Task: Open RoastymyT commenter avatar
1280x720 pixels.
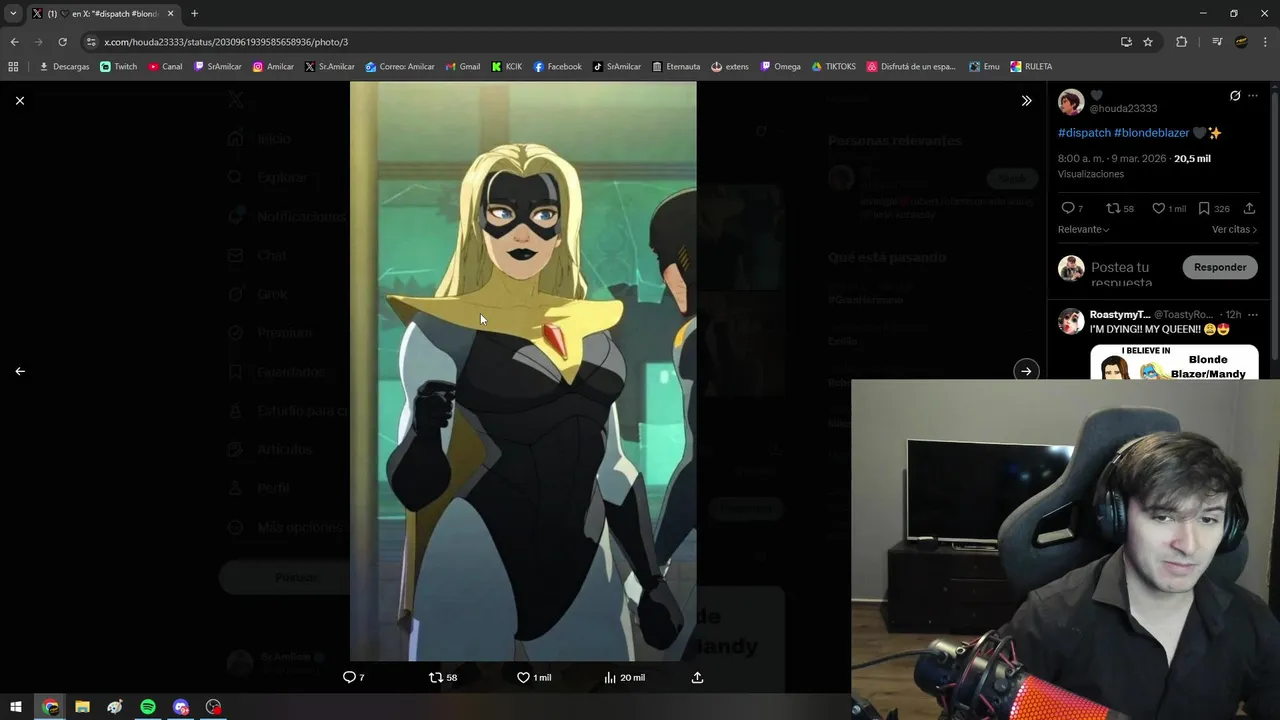Action: [x=1071, y=321]
